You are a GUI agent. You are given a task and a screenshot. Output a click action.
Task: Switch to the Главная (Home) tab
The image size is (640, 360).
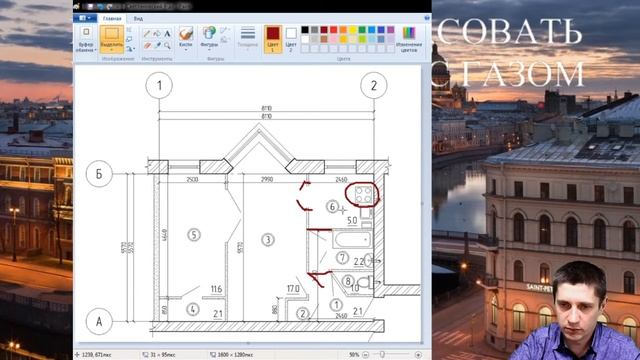112,18
